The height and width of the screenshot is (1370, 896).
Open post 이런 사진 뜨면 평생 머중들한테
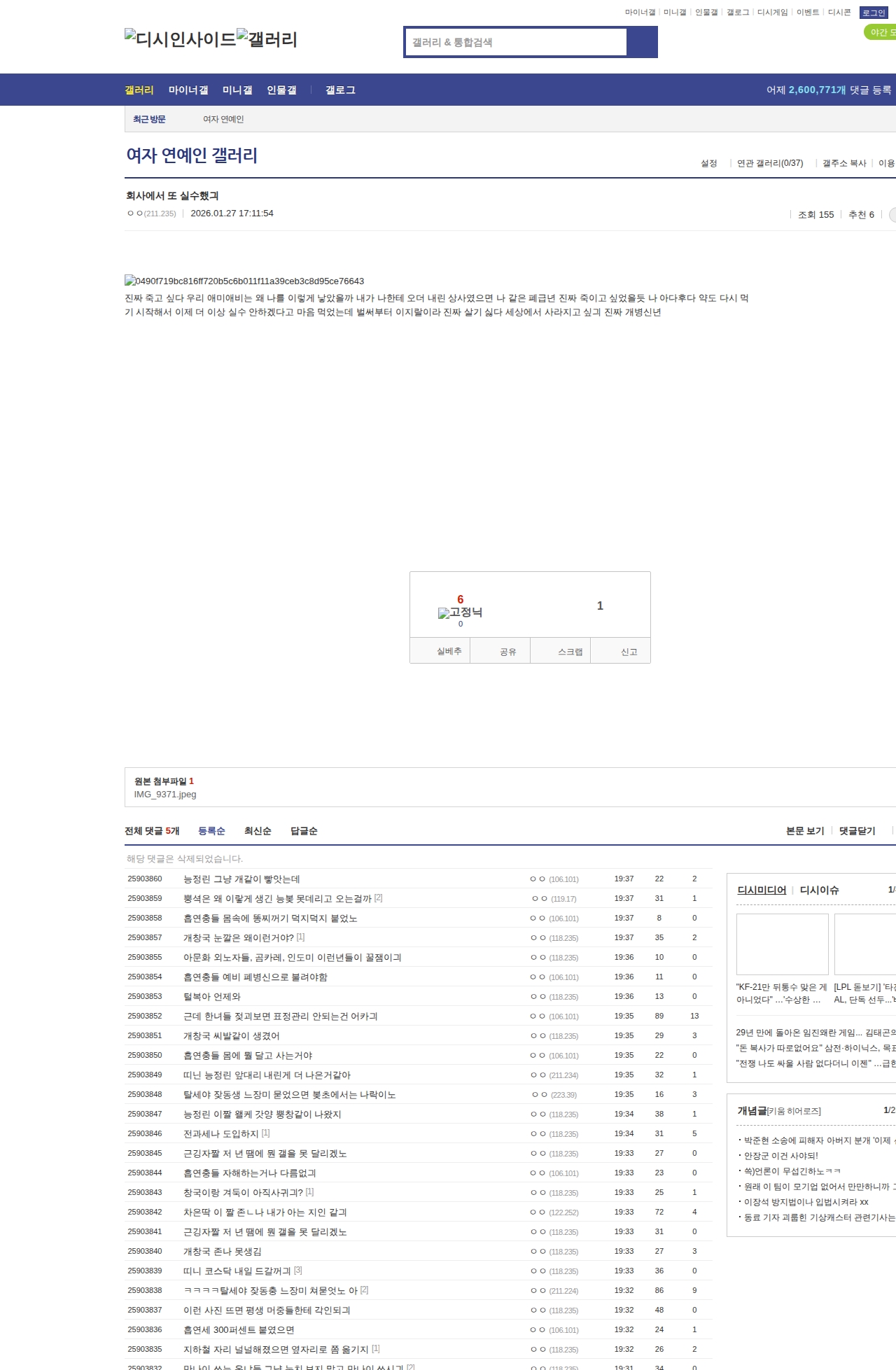[x=267, y=1310]
